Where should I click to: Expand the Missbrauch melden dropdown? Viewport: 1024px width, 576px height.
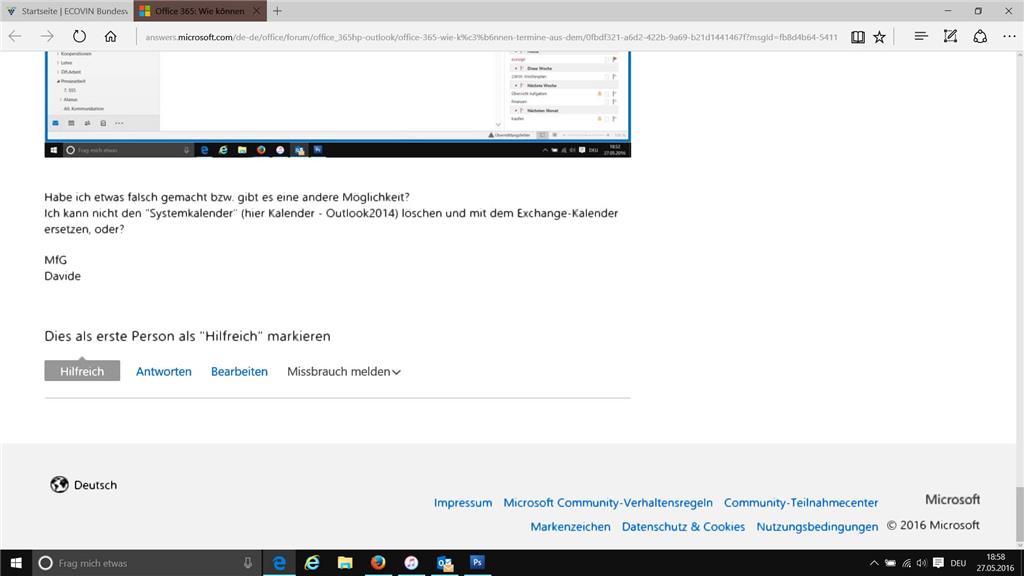344,372
